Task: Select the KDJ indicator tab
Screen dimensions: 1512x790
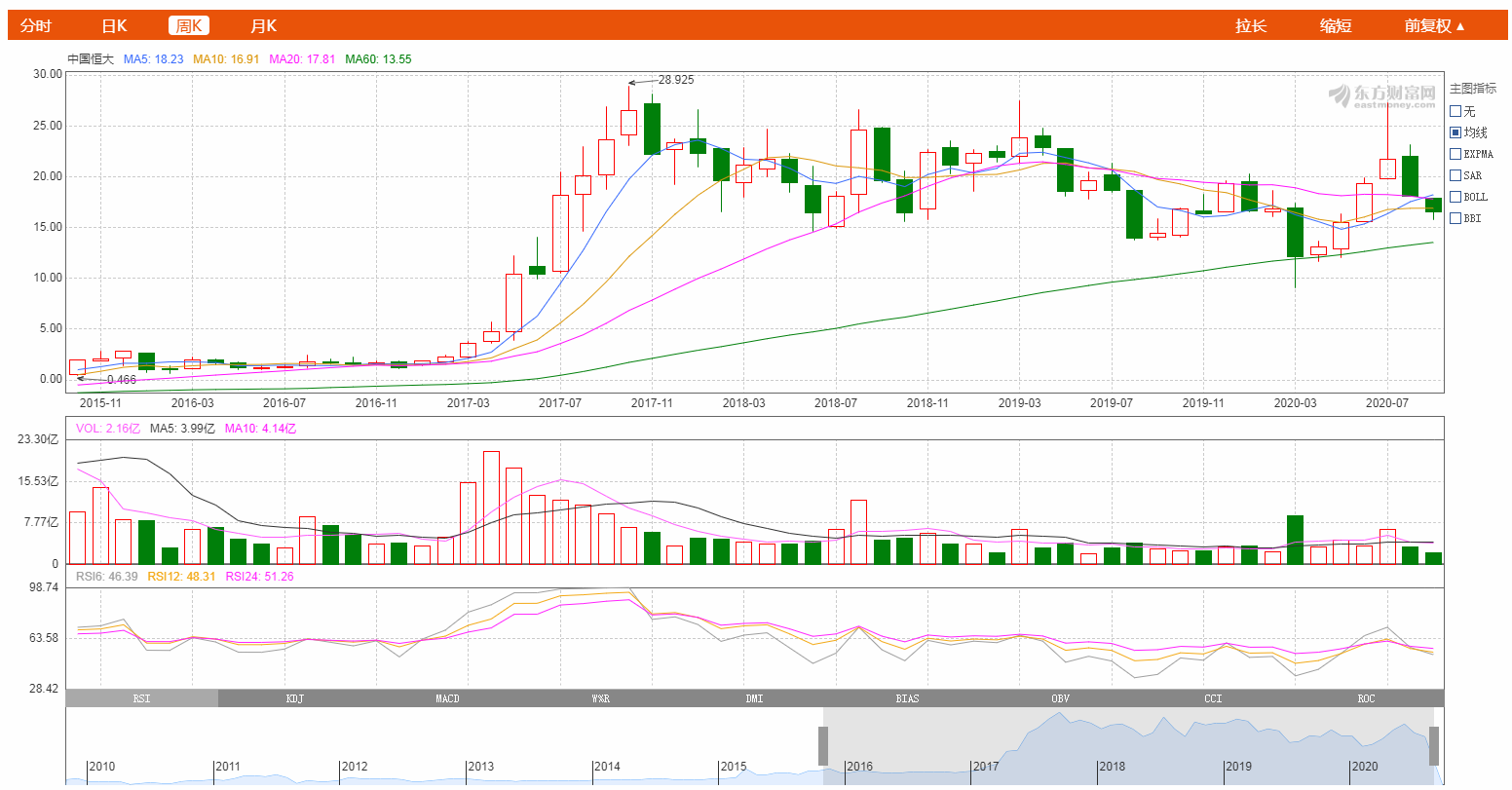Action: (295, 698)
